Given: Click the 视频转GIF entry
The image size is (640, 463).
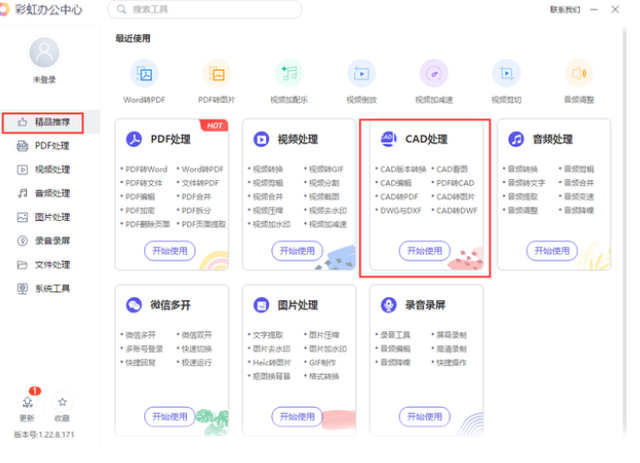Looking at the screenshot, I should coord(326,169).
